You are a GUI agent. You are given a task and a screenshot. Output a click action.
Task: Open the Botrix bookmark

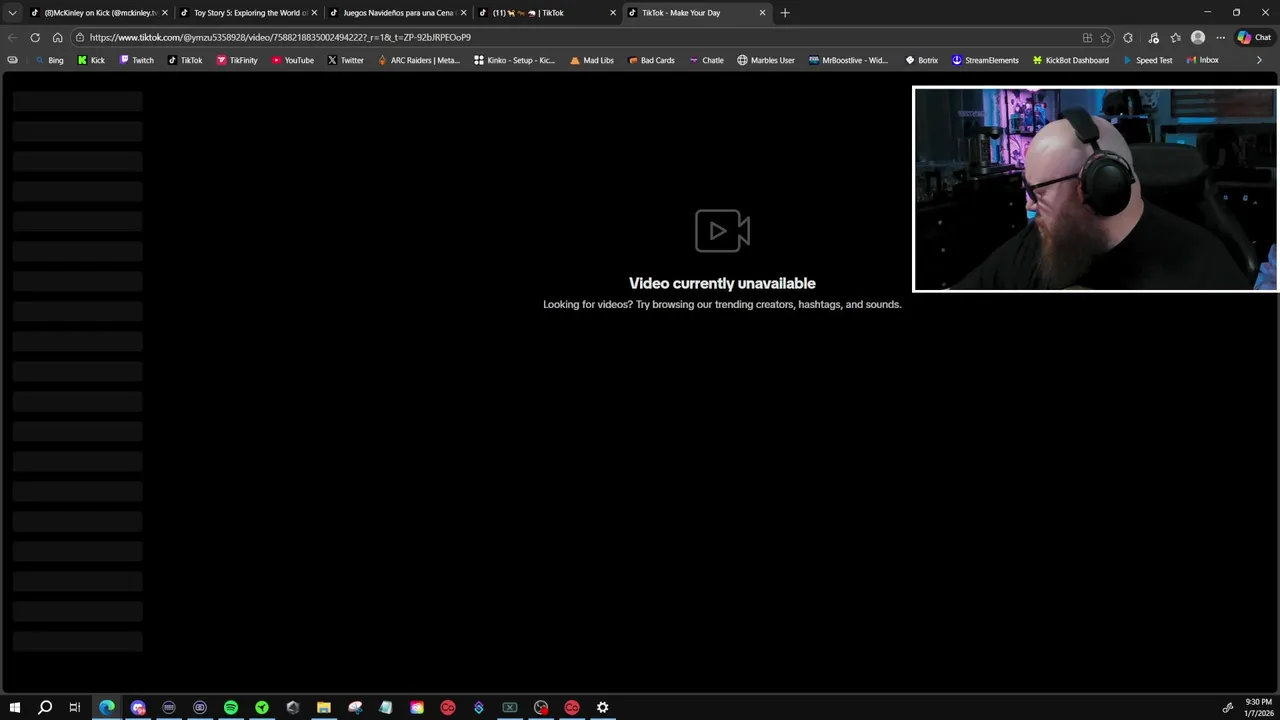coord(921,60)
